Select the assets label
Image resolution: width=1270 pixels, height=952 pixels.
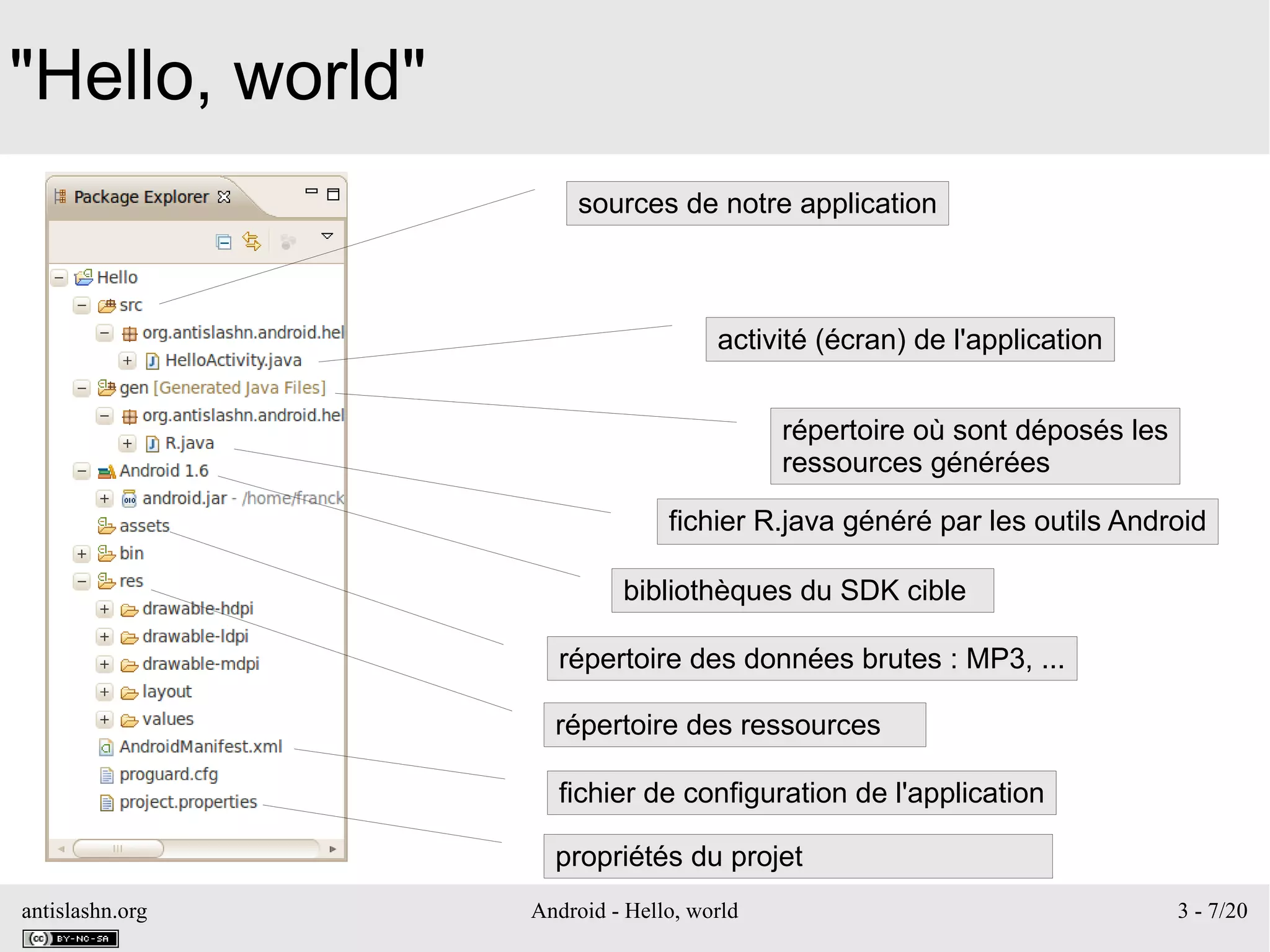[144, 526]
